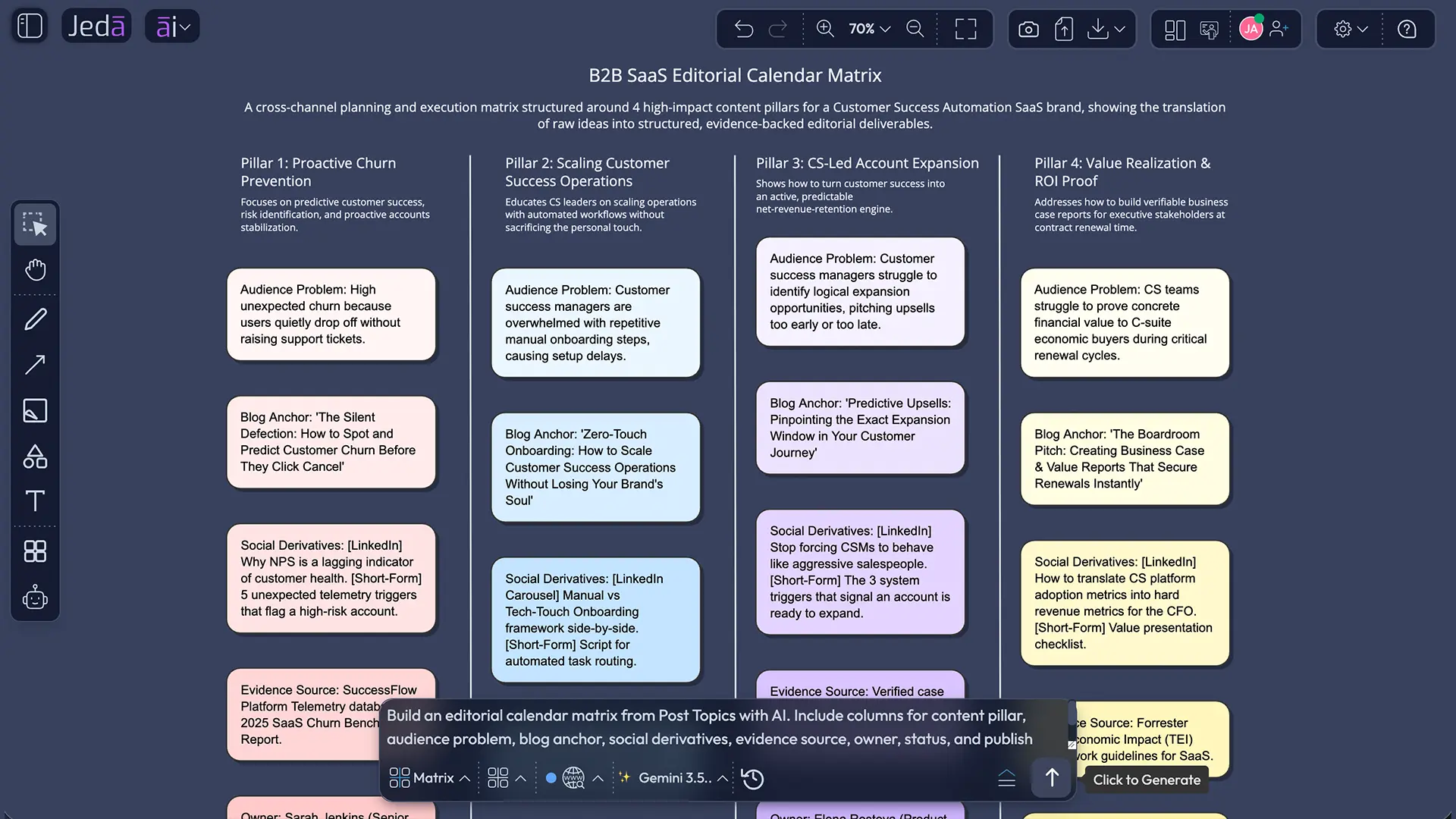Select the 'The Boardroom Pitch' blog anchor card
The image size is (1456, 819).
[x=1125, y=459]
